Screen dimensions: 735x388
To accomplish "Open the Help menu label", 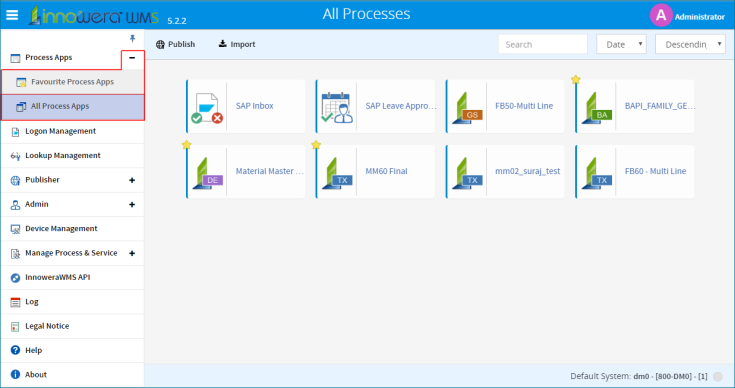I will (33, 350).
